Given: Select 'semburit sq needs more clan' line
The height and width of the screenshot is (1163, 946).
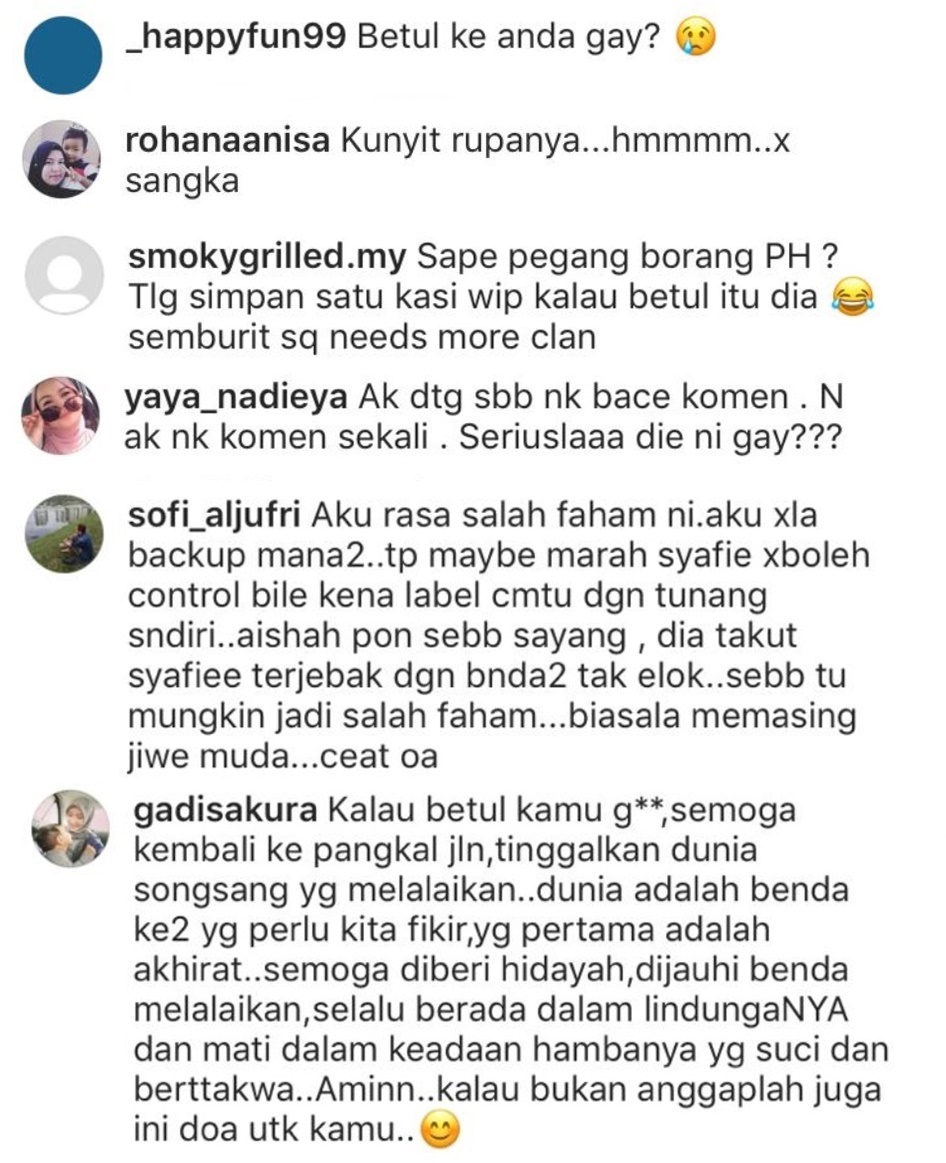Looking at the screenshot, I should point(362,338).
